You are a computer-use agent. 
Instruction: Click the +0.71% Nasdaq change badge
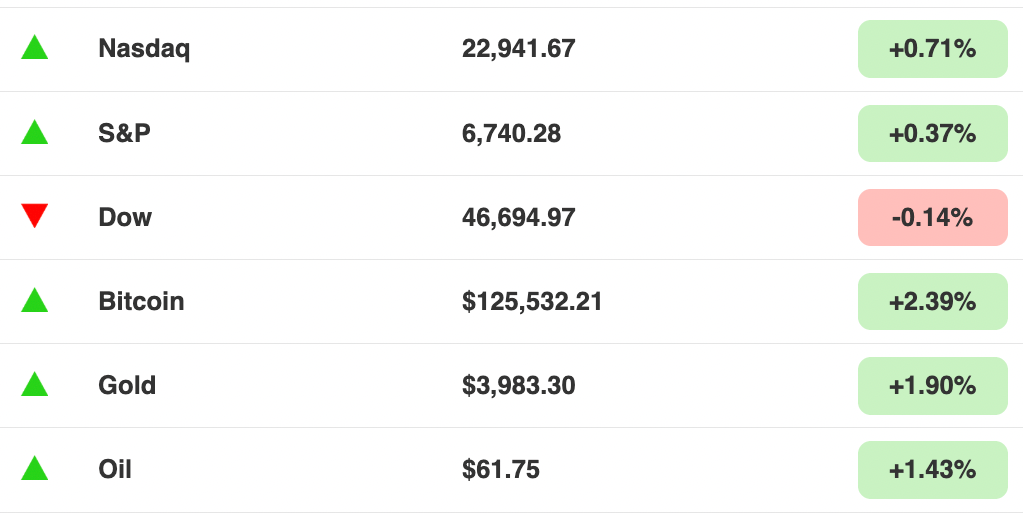click(932, 49)
